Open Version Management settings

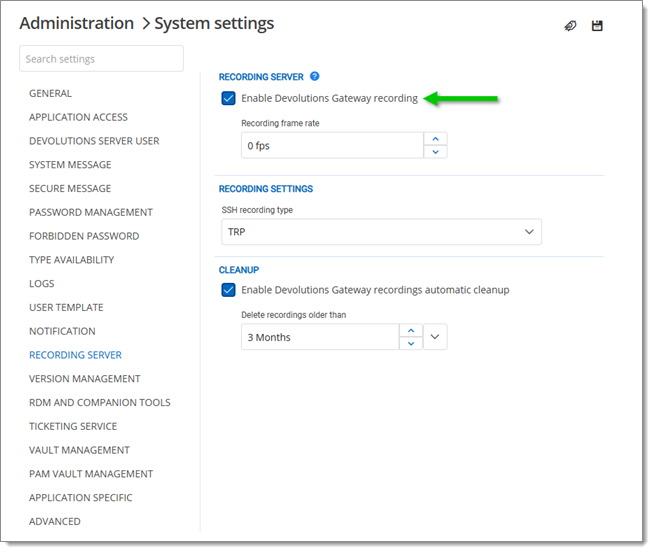pos(85,378)
